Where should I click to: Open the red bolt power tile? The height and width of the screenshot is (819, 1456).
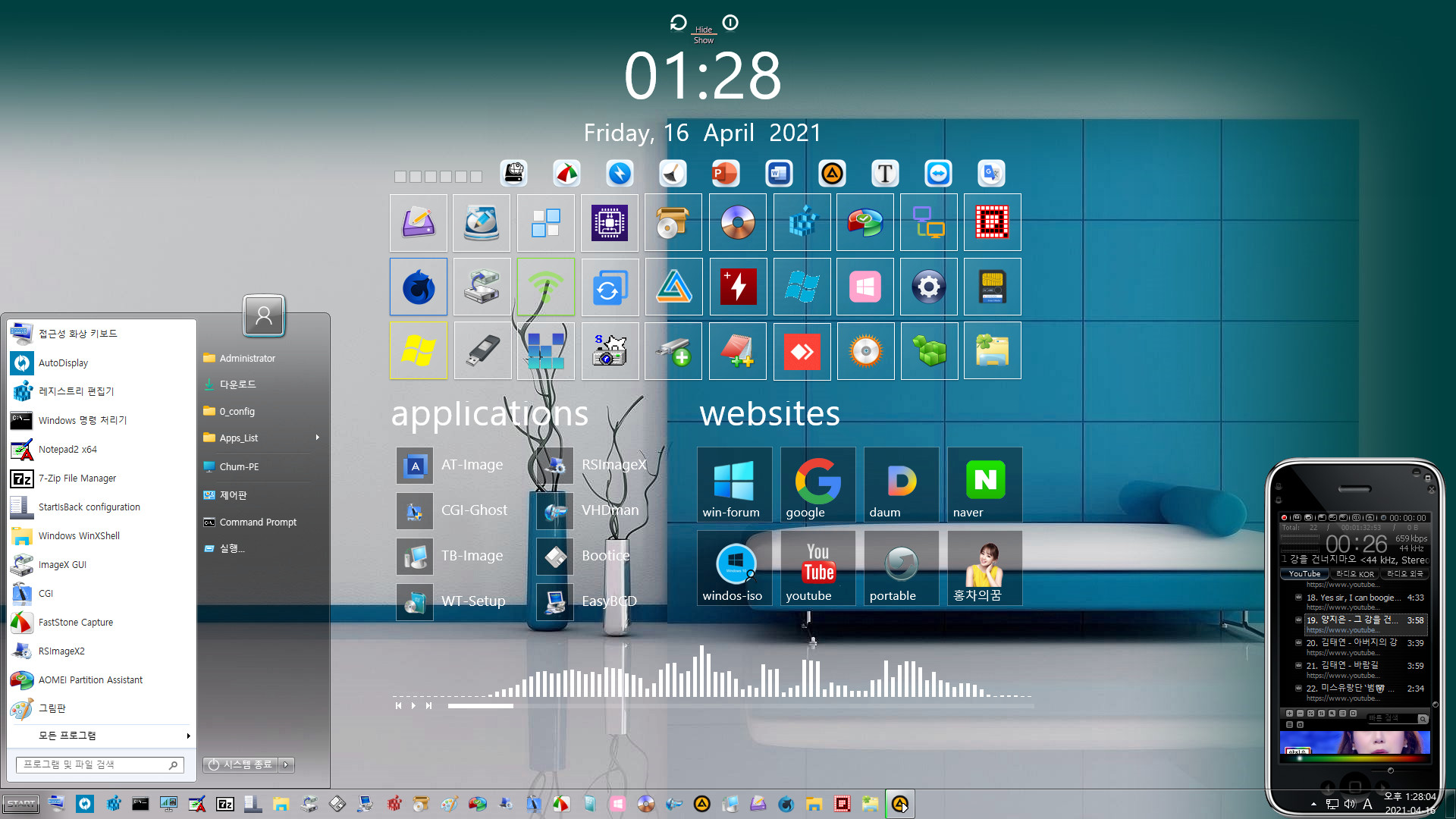pyautogui.click(x=738, y=287)
